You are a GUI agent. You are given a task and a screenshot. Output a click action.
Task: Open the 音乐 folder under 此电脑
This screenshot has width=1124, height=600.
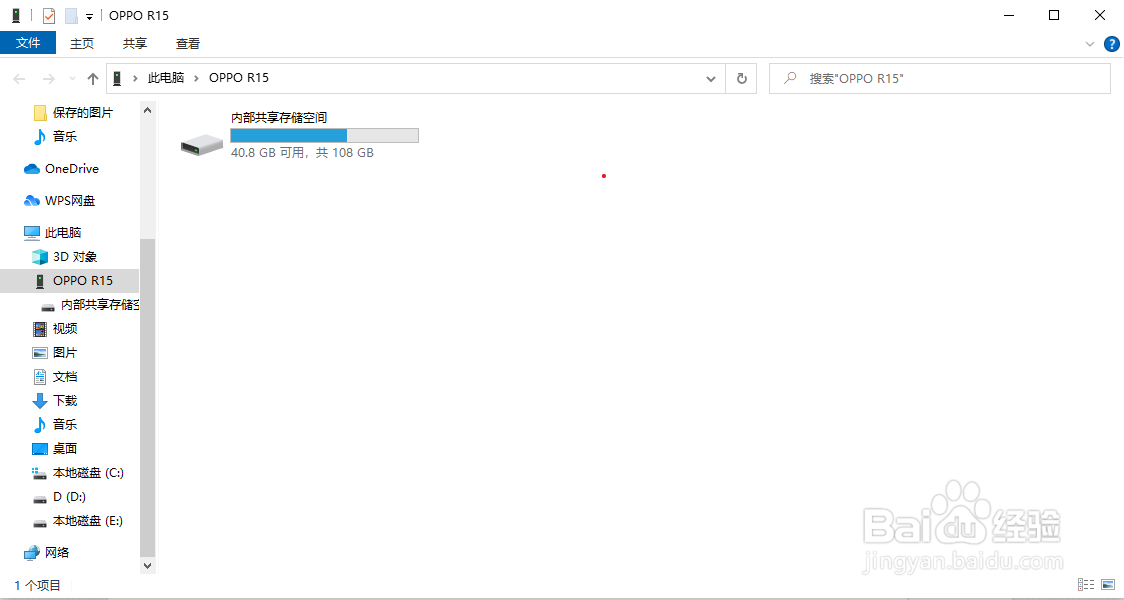[65, 424]
